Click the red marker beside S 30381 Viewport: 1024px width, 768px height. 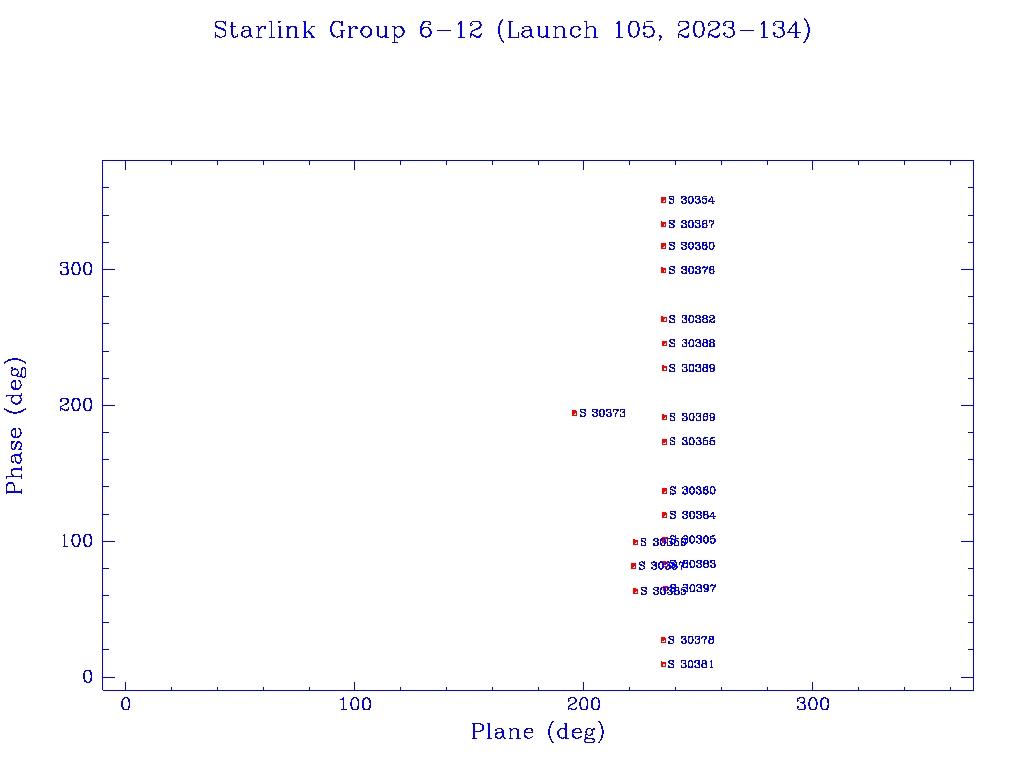pos(664,665)
